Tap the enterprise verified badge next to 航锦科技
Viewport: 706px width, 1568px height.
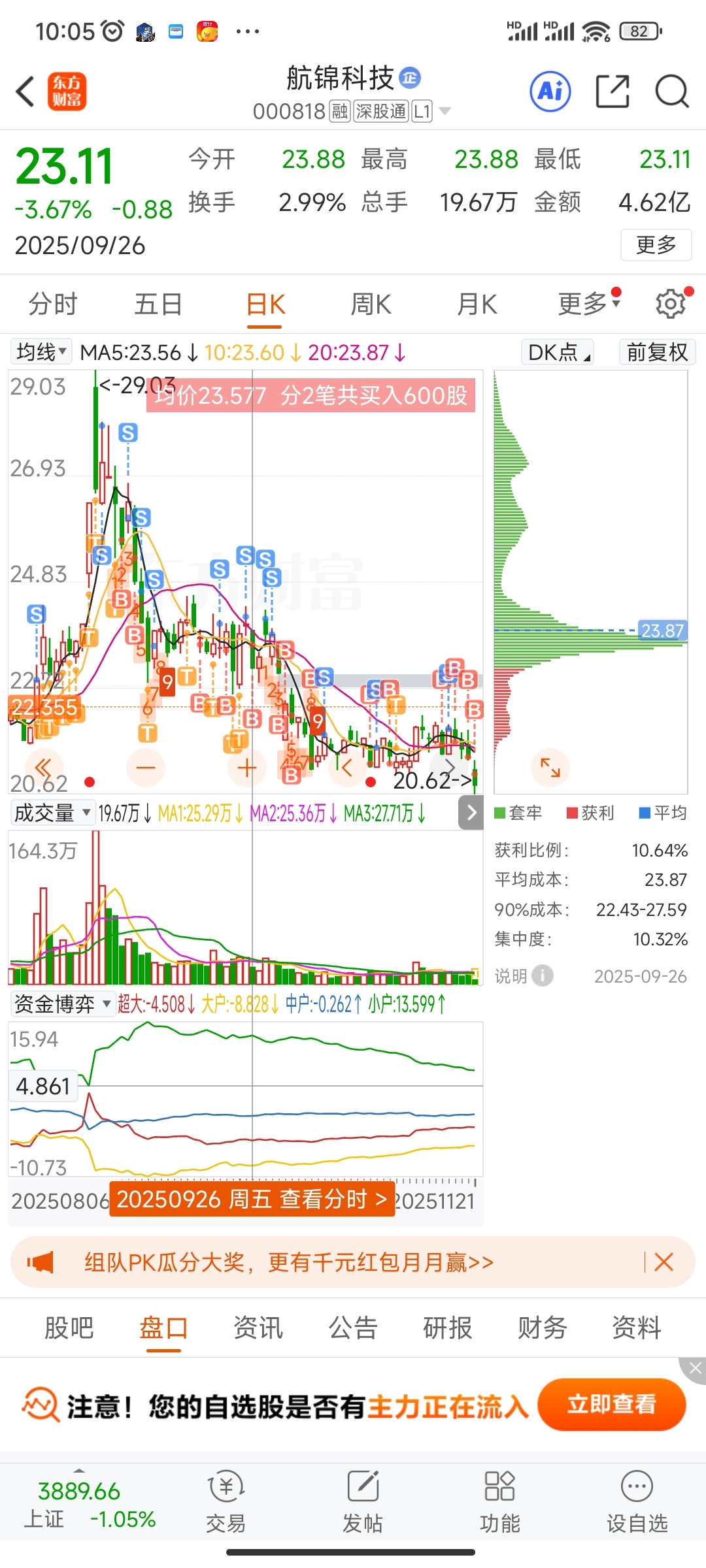(410, 78)
